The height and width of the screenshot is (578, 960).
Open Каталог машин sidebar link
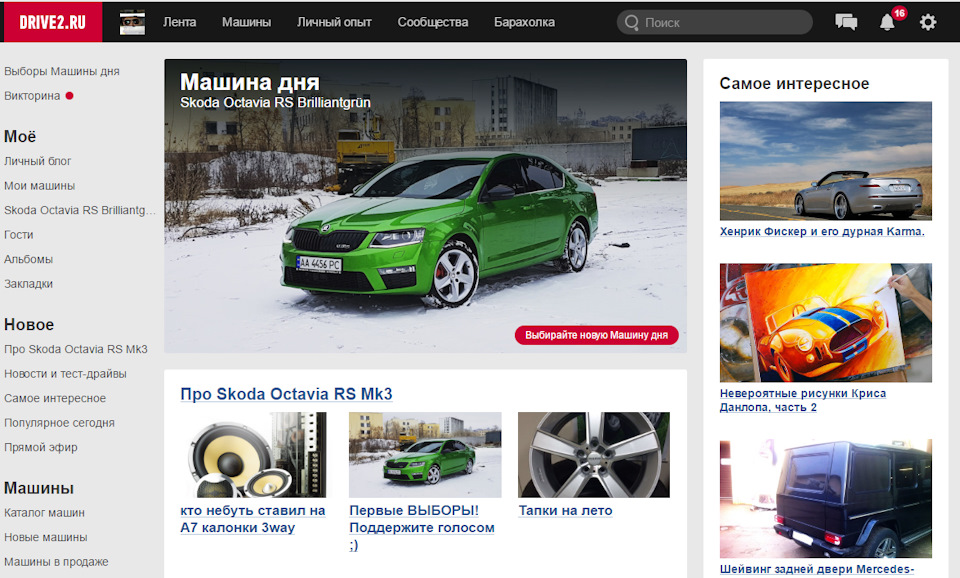tap(44, 512)
